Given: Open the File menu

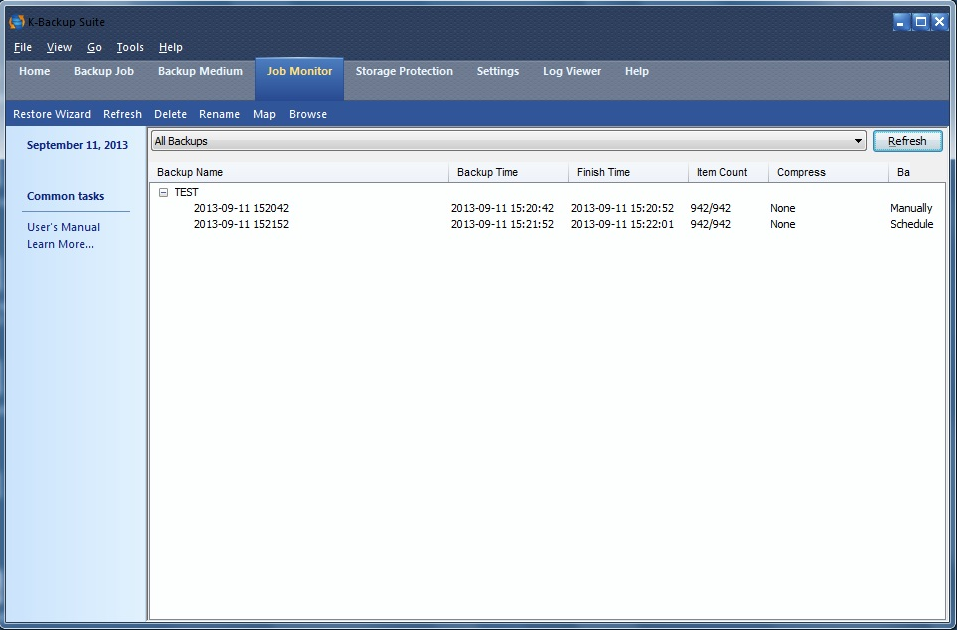Looking at the screenshot, I should pos(23,47).
